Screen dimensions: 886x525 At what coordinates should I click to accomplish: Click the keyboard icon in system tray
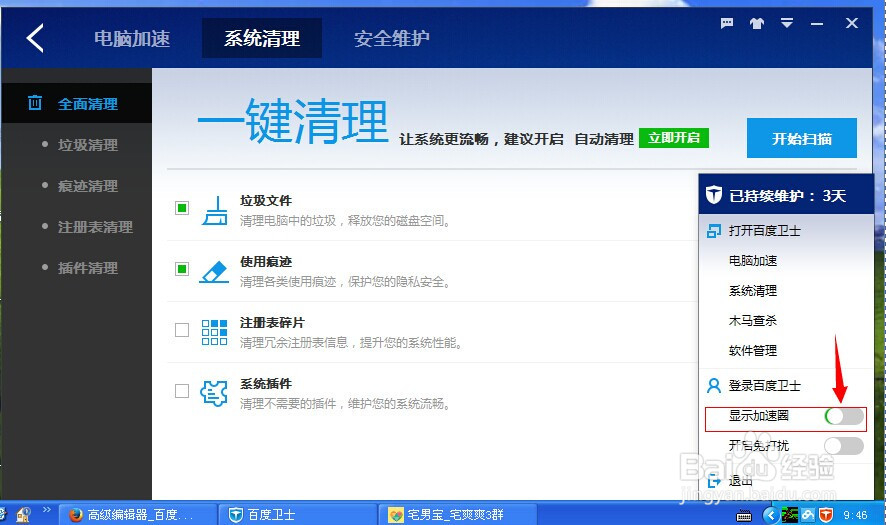click(744, 515)
